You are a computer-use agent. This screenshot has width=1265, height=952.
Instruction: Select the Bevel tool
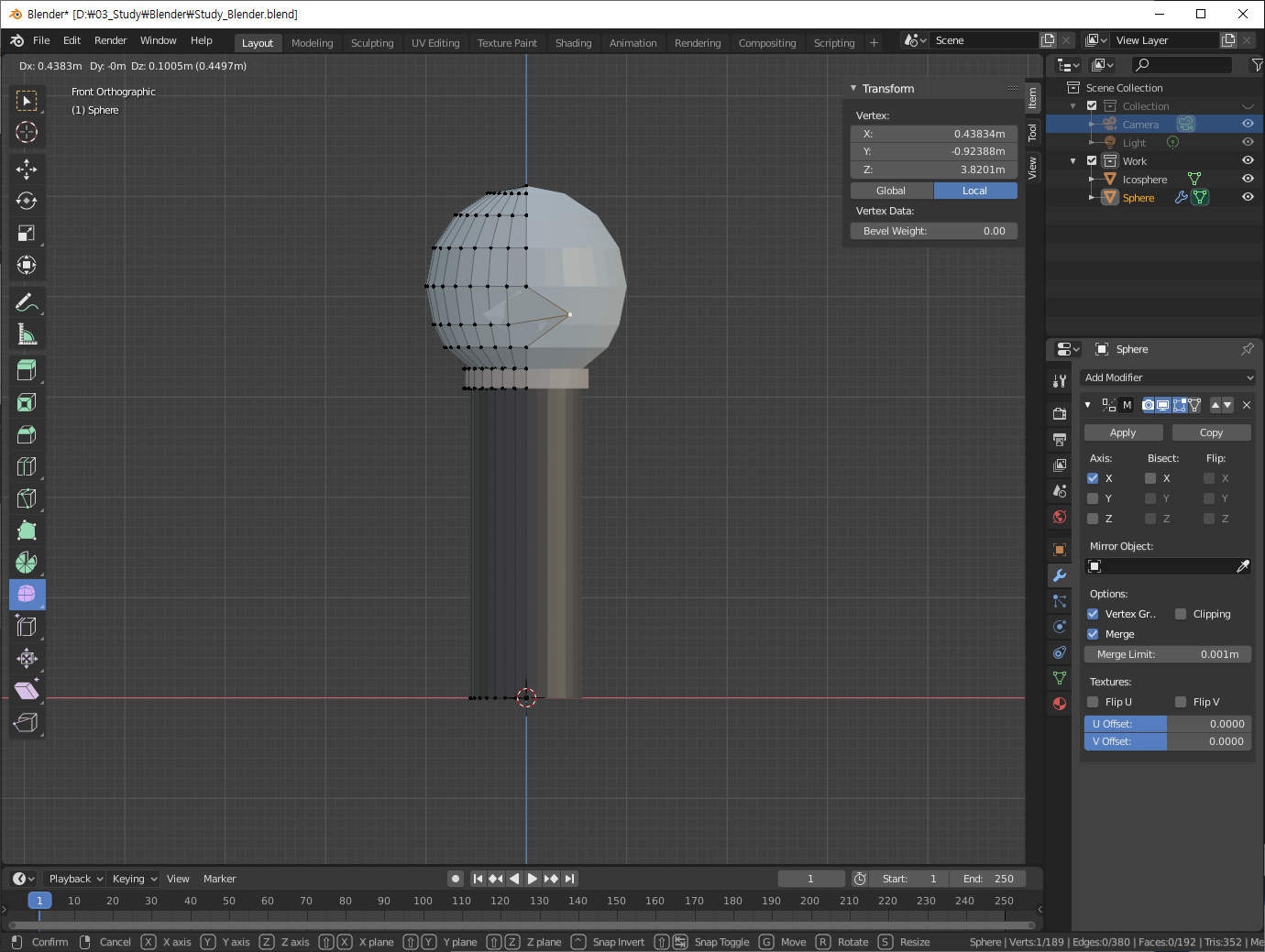[x=27, y=434]
